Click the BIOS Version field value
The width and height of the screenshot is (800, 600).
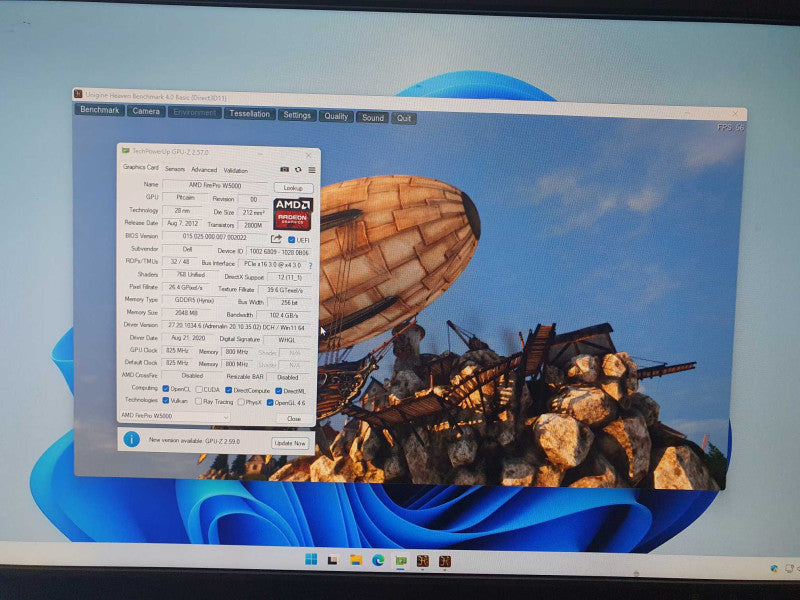tap(215, 237)
